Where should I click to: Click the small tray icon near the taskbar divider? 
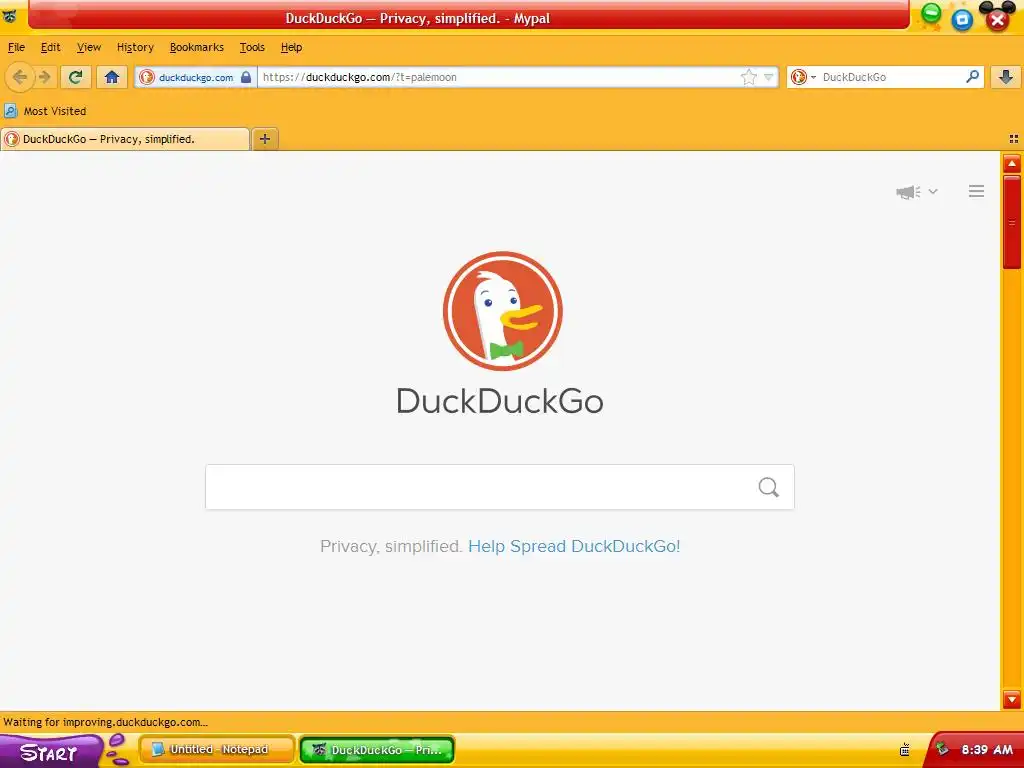(x=904, y=750)
